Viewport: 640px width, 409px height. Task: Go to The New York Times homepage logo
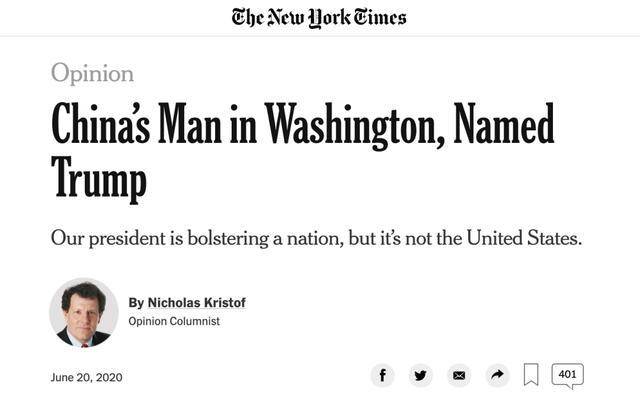click(x=319, y=17)
